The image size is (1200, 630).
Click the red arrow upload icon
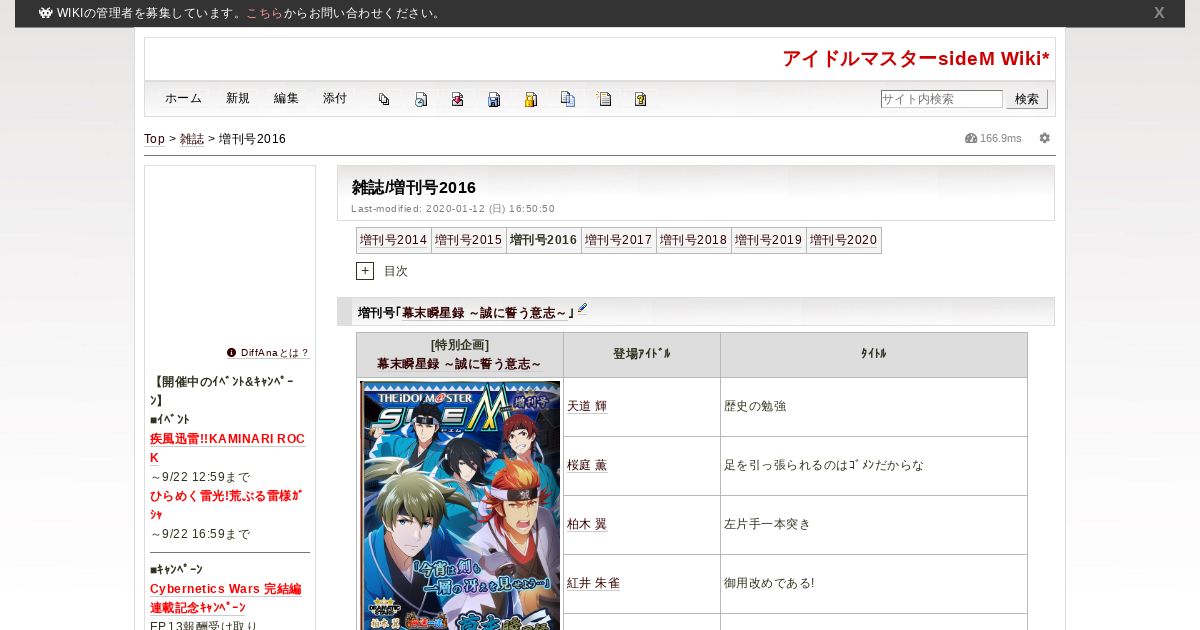point(457,99)
